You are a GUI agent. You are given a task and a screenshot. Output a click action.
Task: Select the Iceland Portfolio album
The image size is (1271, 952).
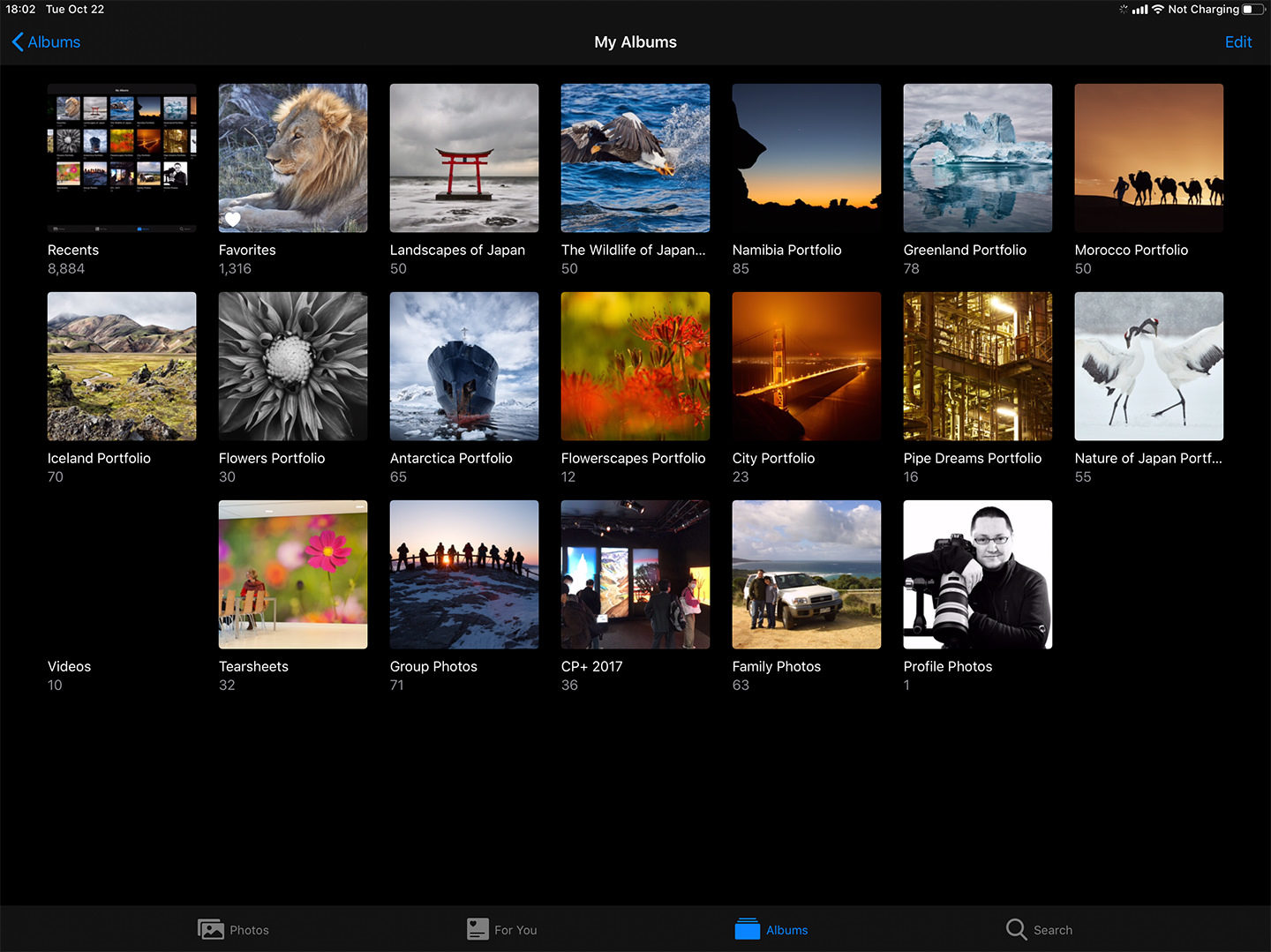pyautogui.click(x=122, y=366)
